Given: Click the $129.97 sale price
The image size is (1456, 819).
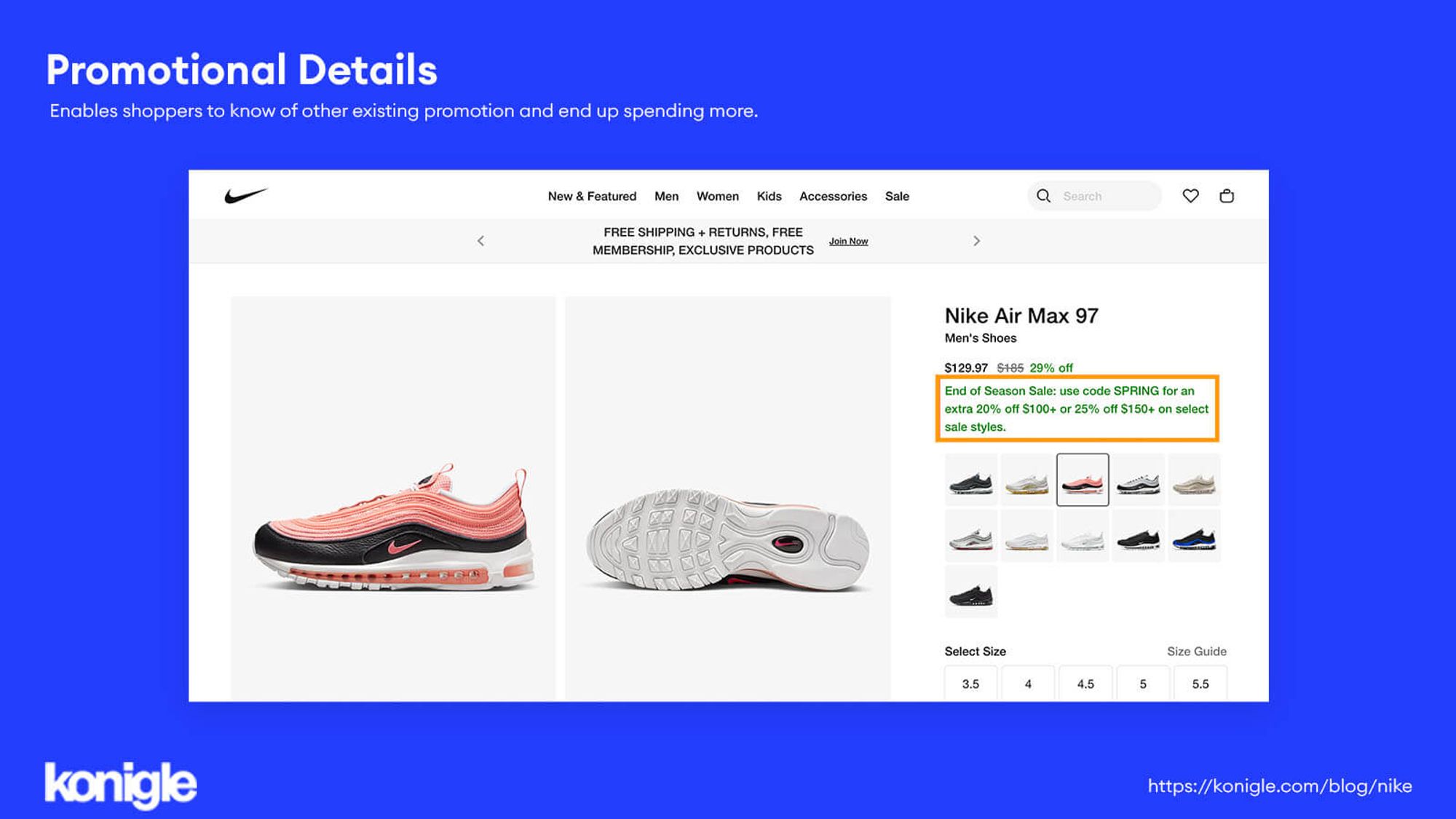Looking at the screenshot, I should 966,368.
